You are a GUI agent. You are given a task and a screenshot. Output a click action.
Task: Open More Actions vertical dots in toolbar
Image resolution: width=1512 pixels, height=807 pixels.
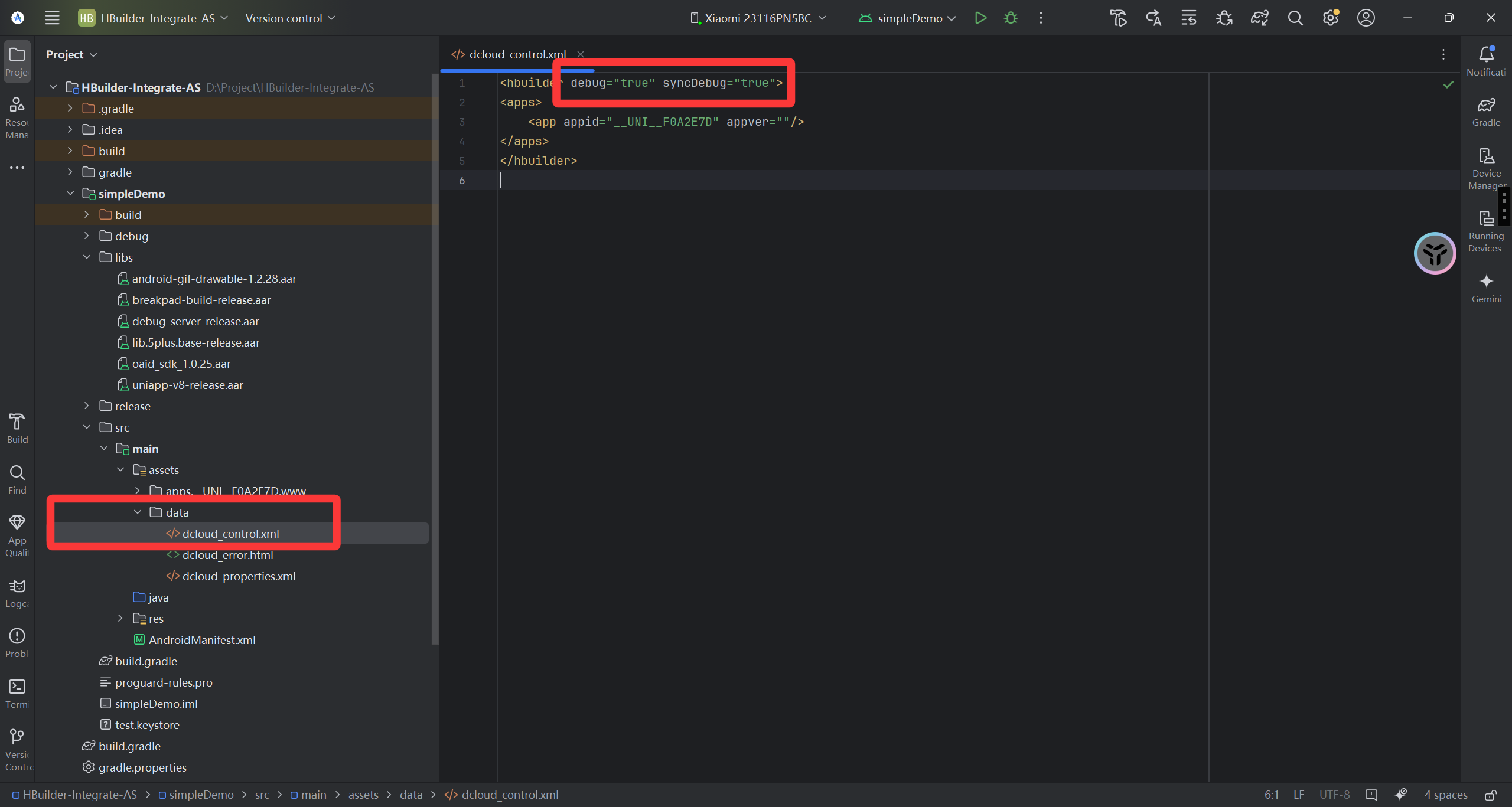tap(1041, 18)
